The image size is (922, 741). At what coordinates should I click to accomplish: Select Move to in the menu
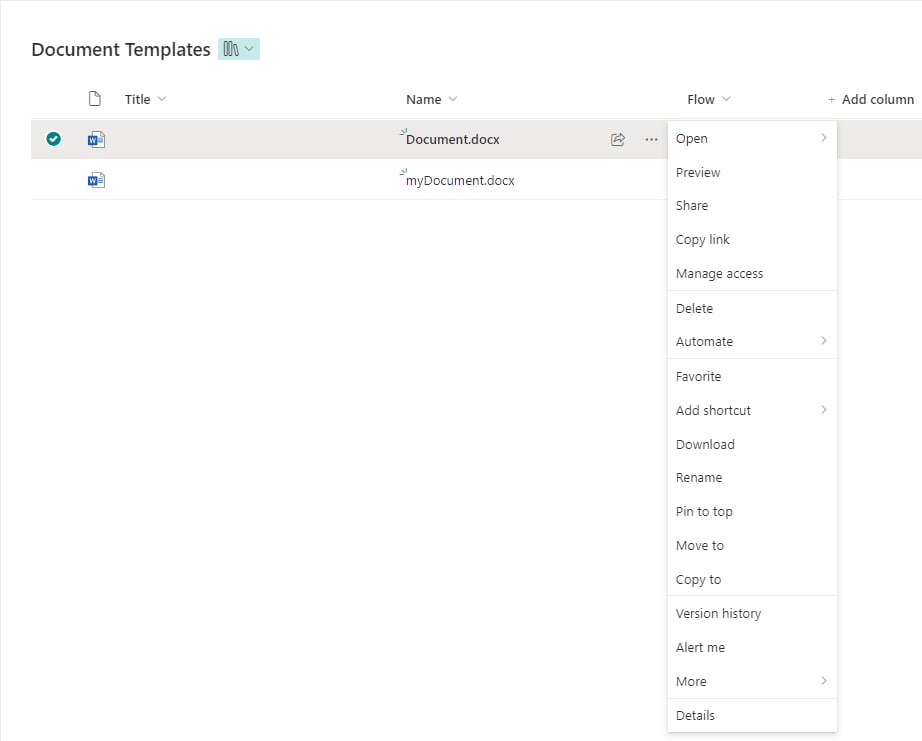pos(752,546)
